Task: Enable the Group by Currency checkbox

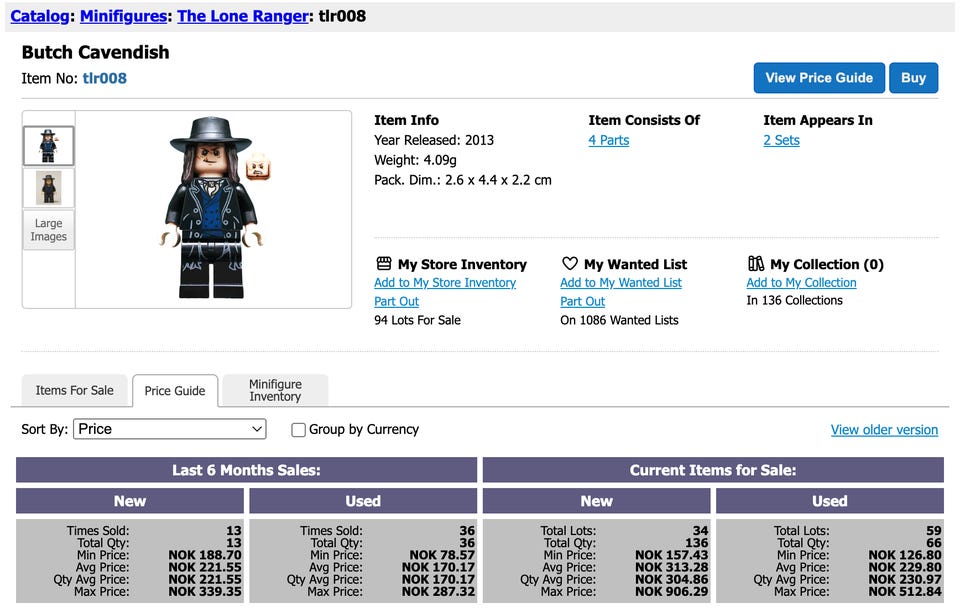Action: point(298,430)
